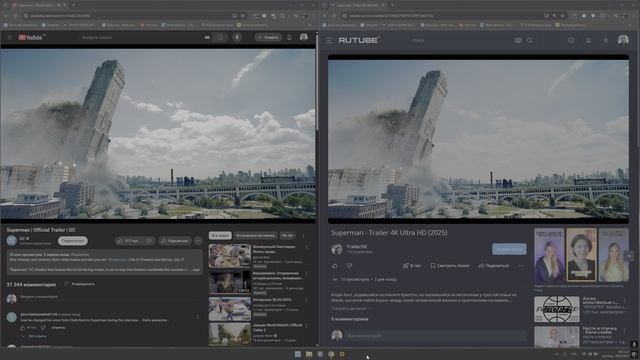Screen dimensions: 640x360
Task: Click the Rutube video player frame
Action: tap(478, 139)
